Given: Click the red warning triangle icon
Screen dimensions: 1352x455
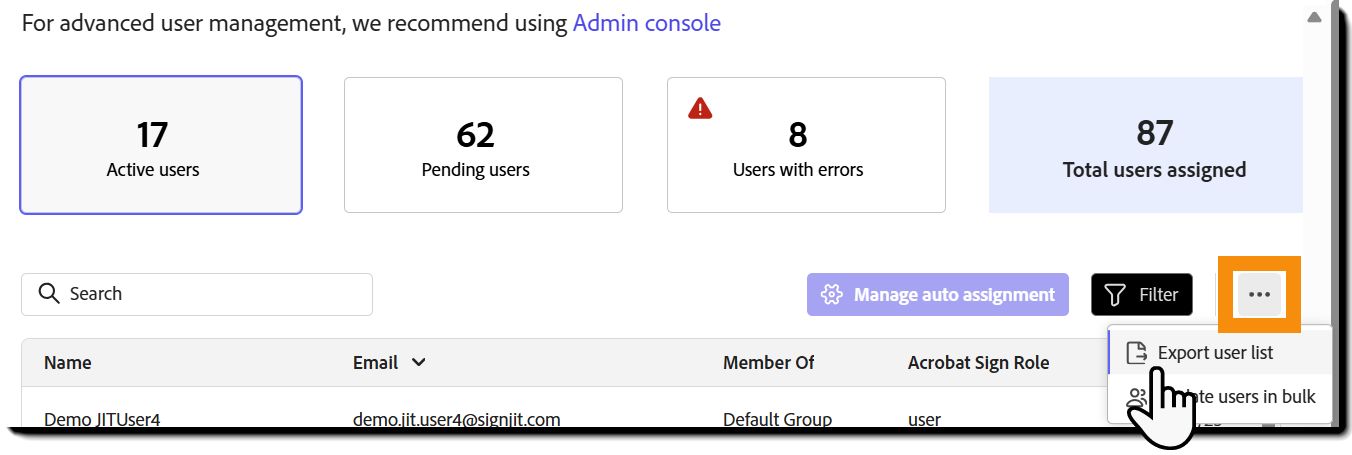Looking at the screenshot, I should pos(700,108).
